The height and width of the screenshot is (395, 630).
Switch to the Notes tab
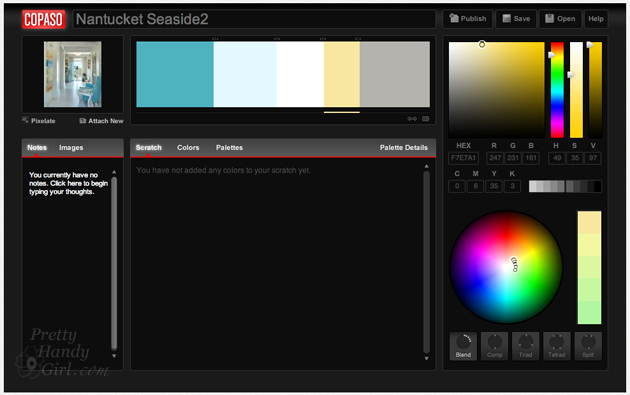tap(37, 147)
